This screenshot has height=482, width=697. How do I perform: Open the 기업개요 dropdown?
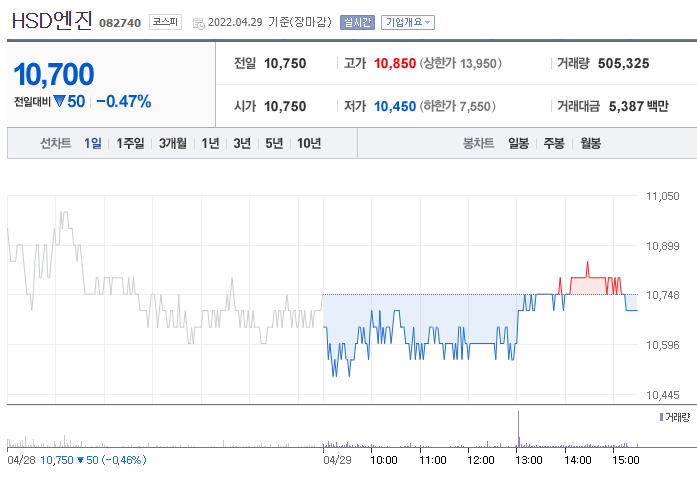408,22
